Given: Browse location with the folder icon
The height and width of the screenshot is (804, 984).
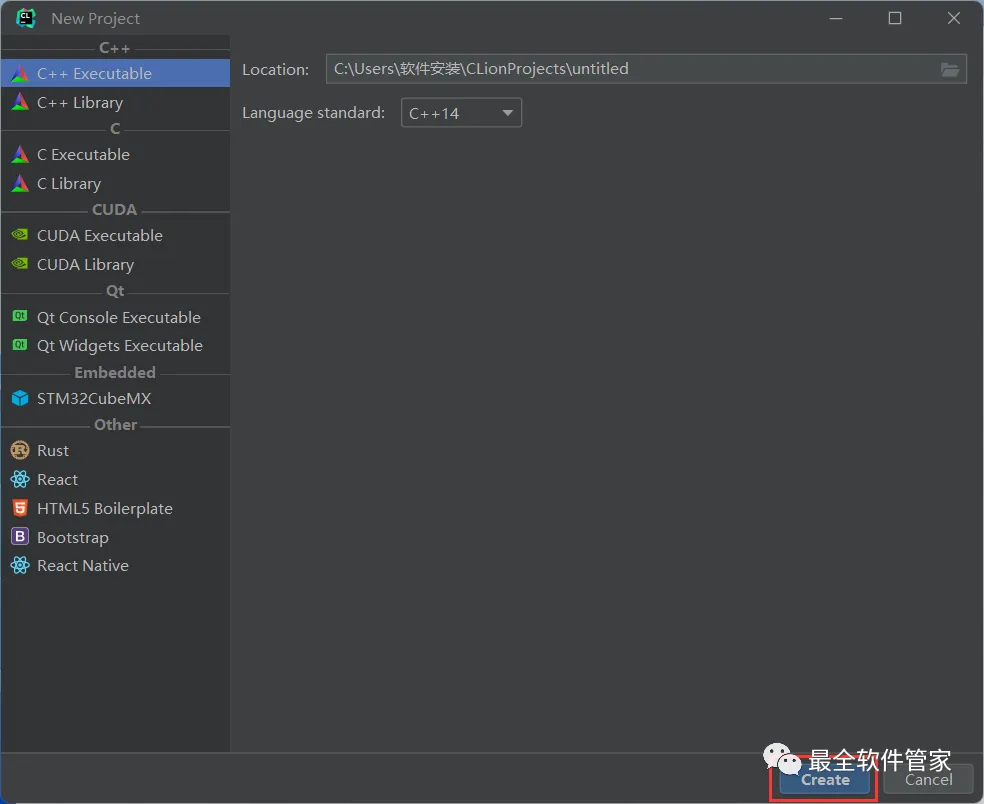Looking at the screenshot, I should [x=950, y=70].
